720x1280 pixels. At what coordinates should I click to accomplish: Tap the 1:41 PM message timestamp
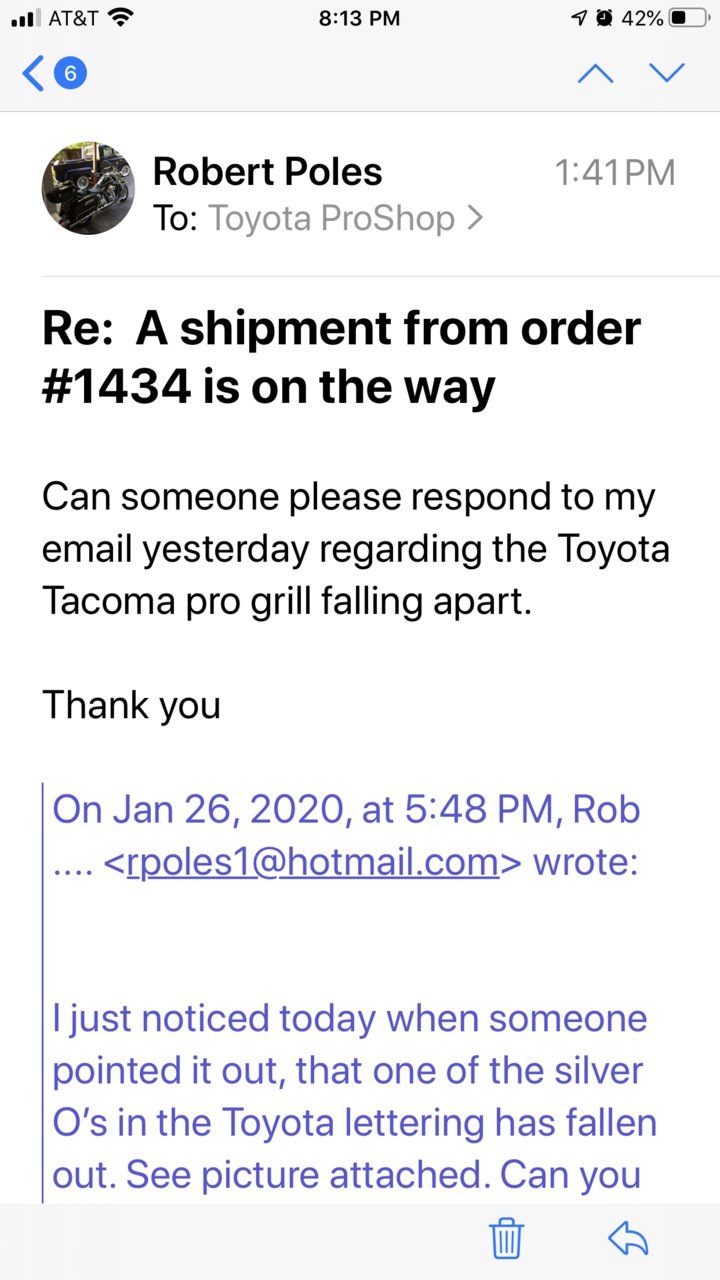click(615, 172)
